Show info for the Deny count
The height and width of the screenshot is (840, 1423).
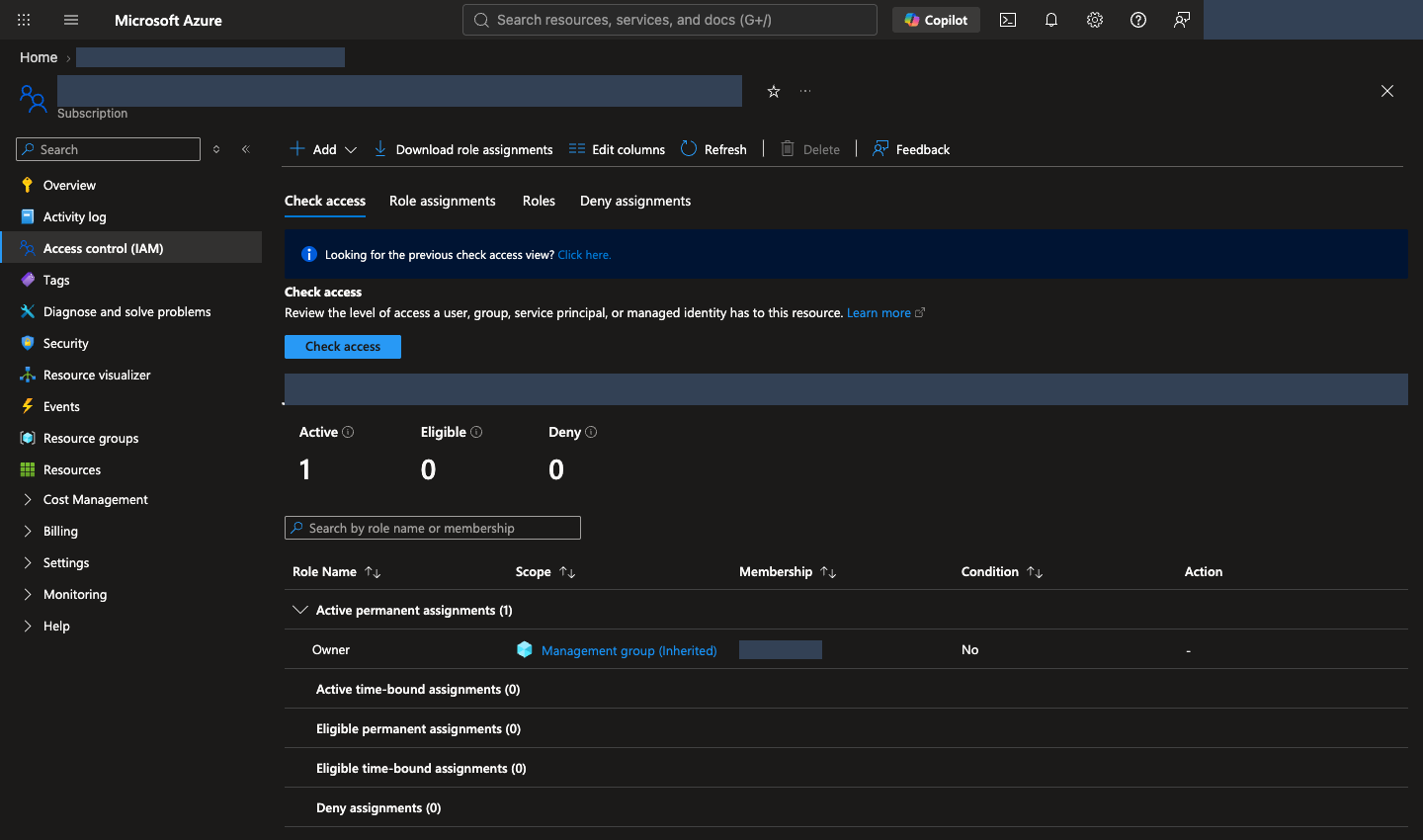tap(591, 432)
